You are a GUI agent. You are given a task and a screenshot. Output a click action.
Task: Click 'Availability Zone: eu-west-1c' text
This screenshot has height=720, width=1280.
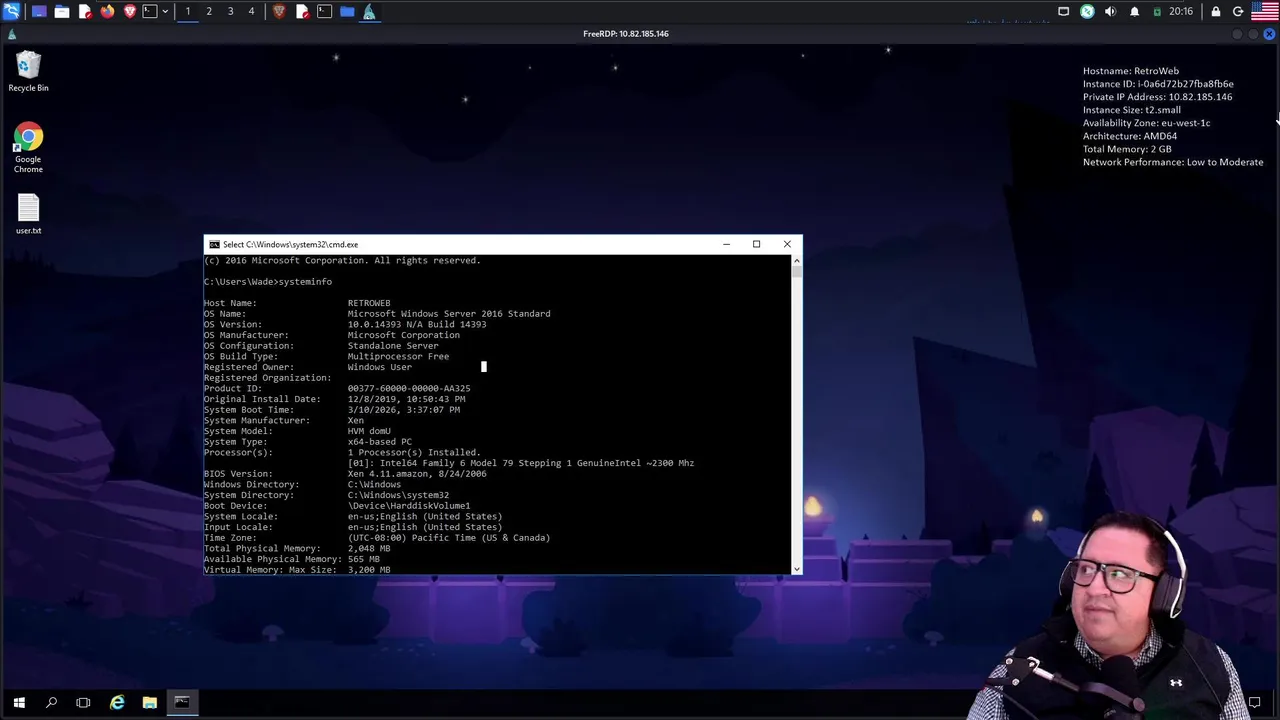pos(1146,123)
